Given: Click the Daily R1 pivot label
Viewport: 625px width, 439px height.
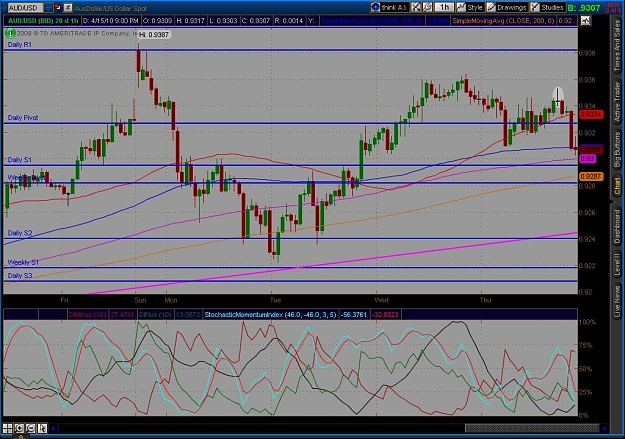Looking at the screenshot, I should (x=20, y=45).
